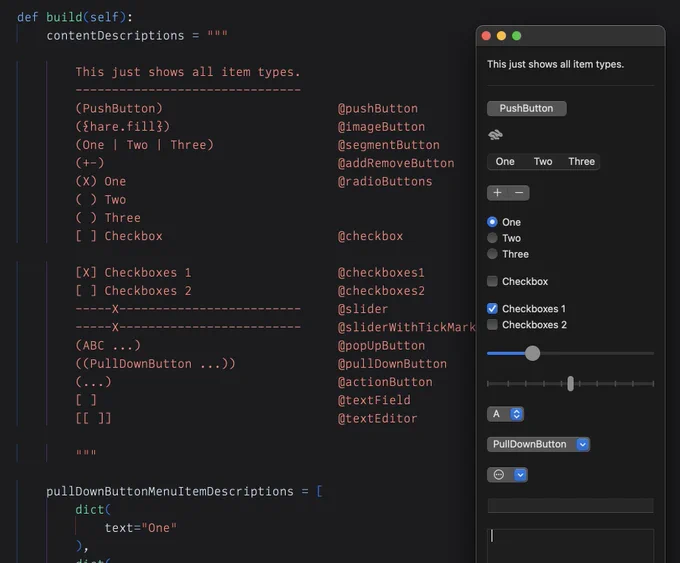Open the PullDownButton menu
680x563 pixels.
click(x=538, y=445)
